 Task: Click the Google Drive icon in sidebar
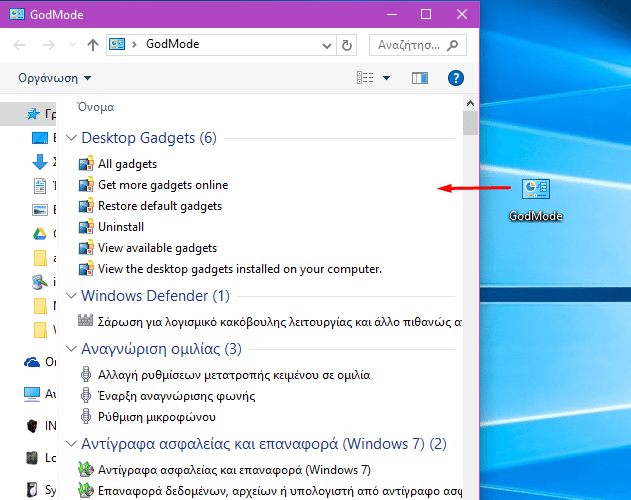pyautogui.click(x=39, y=233)
